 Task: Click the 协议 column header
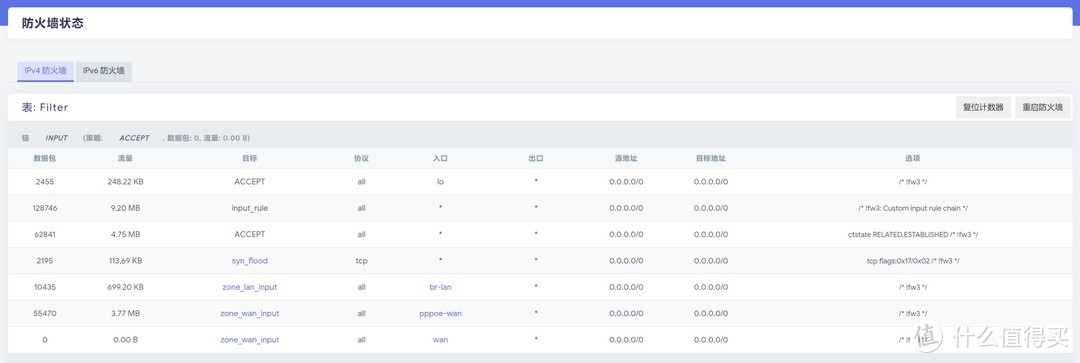[x=362, y=158]
